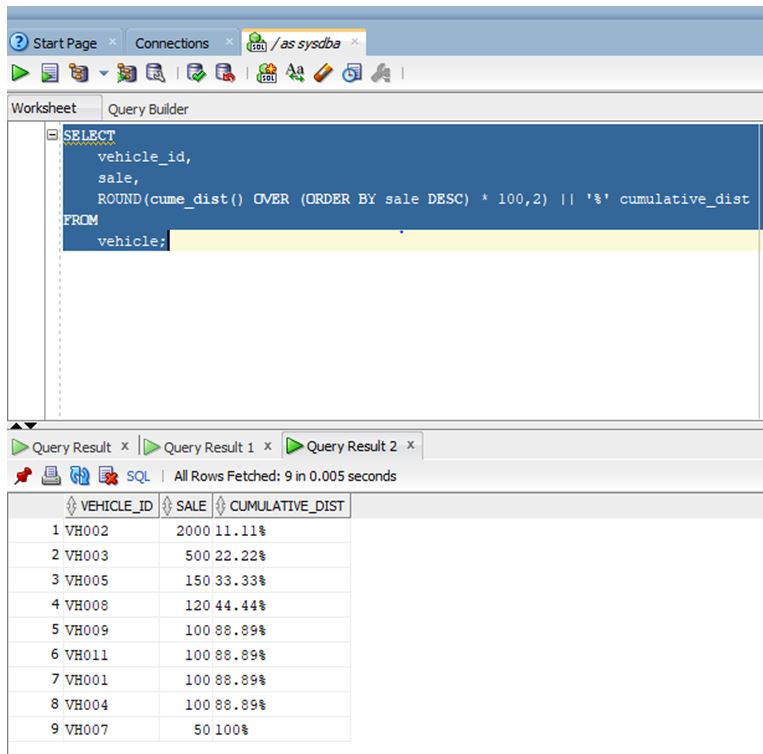Click the Delete row icon in the results toolbar
The width and height of the screenshot is (763, 754).
pos(108,476)
